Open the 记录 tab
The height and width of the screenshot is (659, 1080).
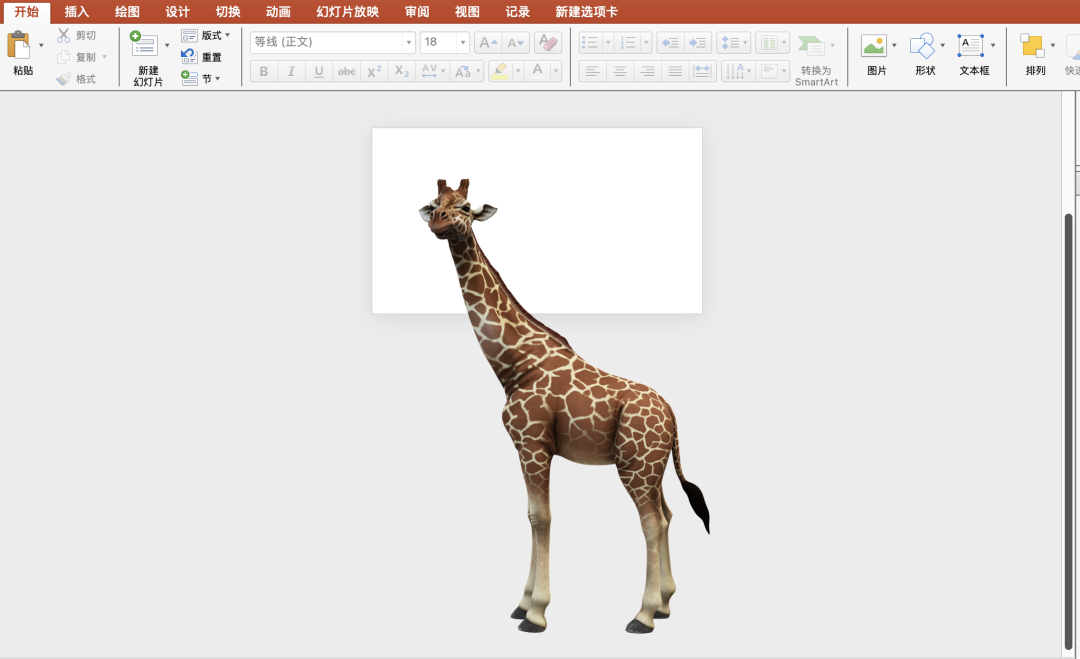tap(517, 12)
